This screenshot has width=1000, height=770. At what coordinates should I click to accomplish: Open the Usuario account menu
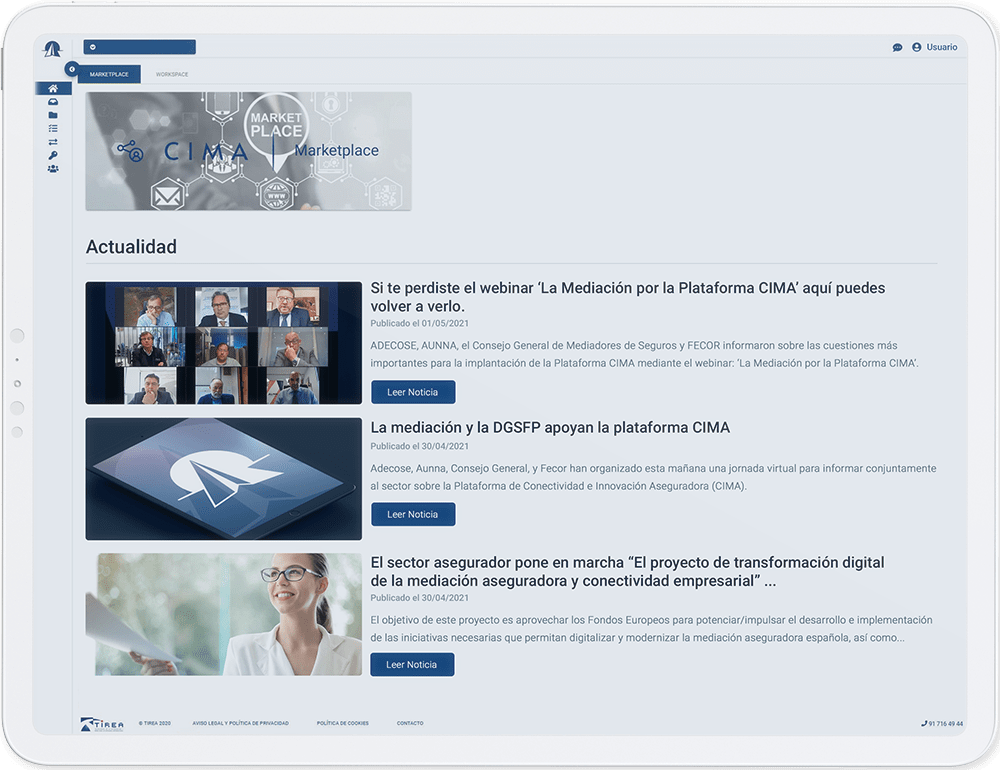pyautogui.click(x=935, y=47)
